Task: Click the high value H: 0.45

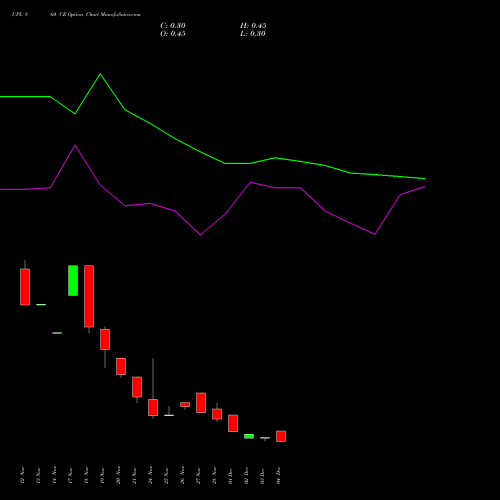Action: point(253,26)
